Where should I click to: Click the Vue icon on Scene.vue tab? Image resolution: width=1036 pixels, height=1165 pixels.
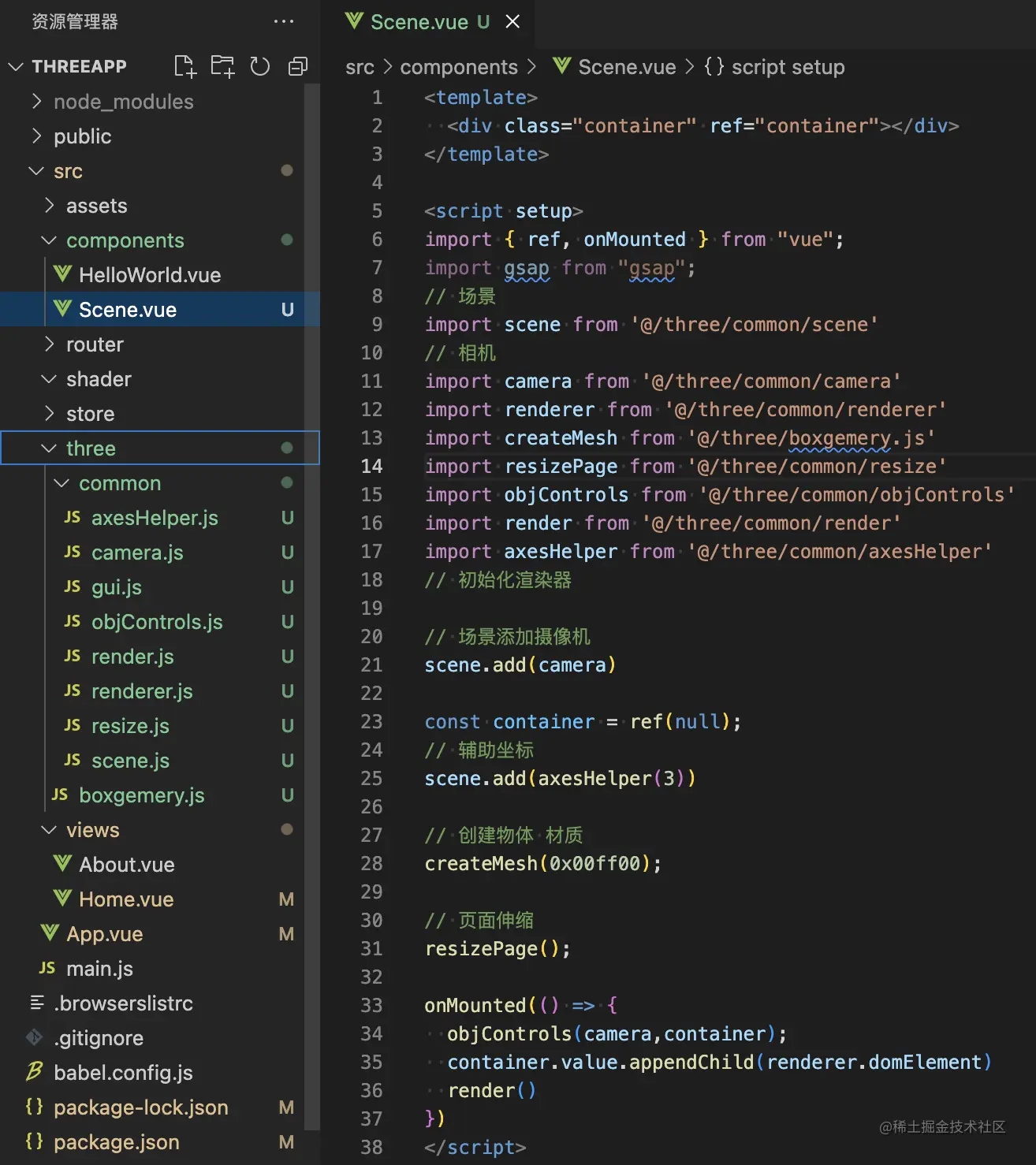pos(354,21)
